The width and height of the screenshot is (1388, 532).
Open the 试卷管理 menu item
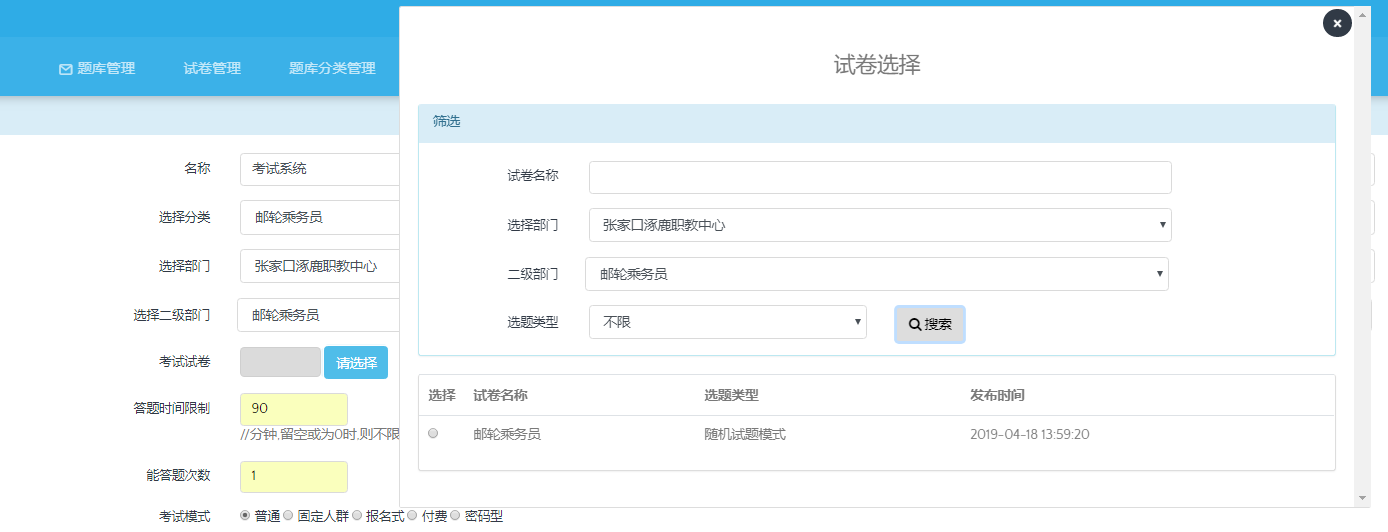[212, 69]
